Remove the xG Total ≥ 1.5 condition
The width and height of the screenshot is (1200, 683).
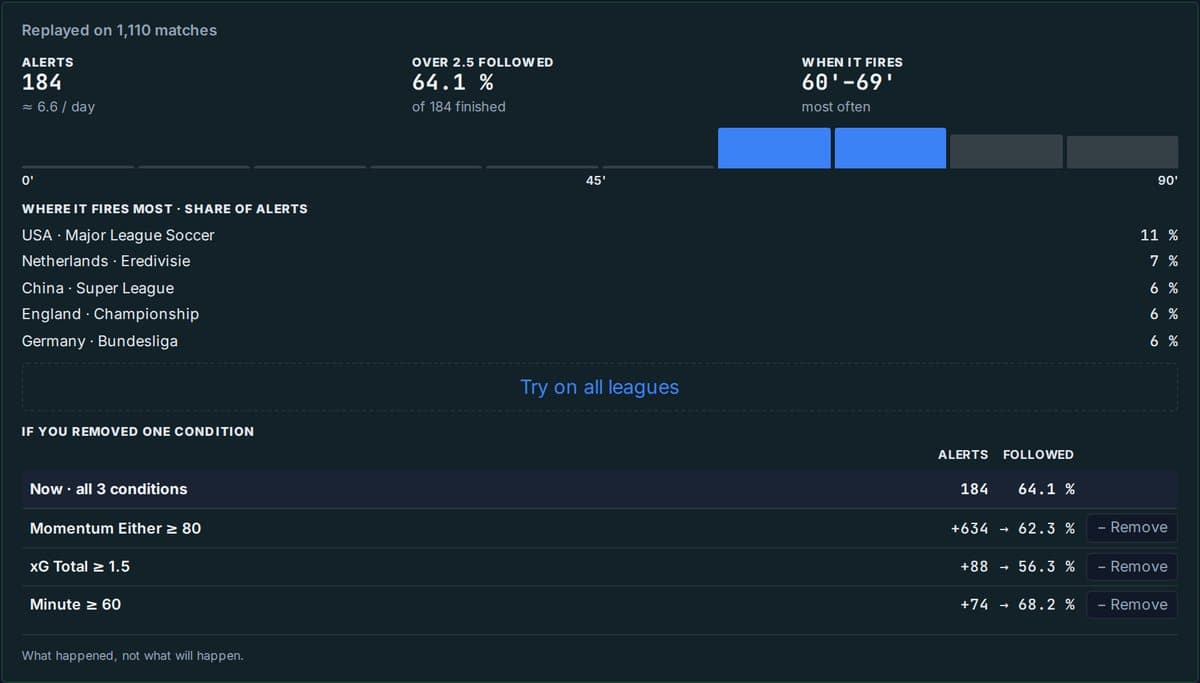pyautogui.click(x=1132, y=566)
